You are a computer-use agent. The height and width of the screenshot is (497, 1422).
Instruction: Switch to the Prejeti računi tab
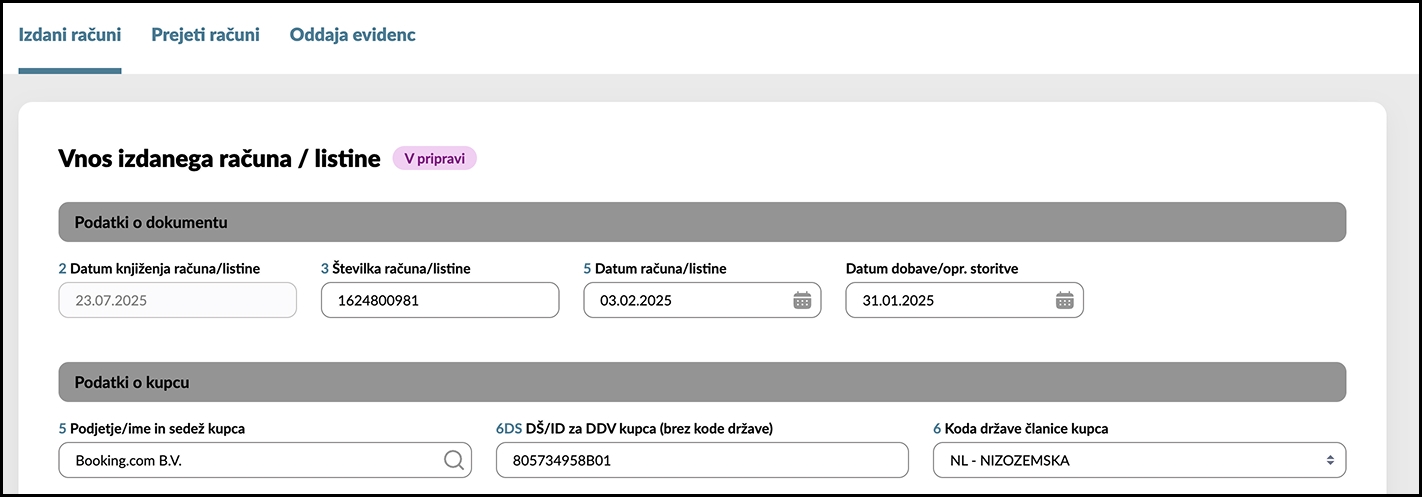[x=205, y=35]
